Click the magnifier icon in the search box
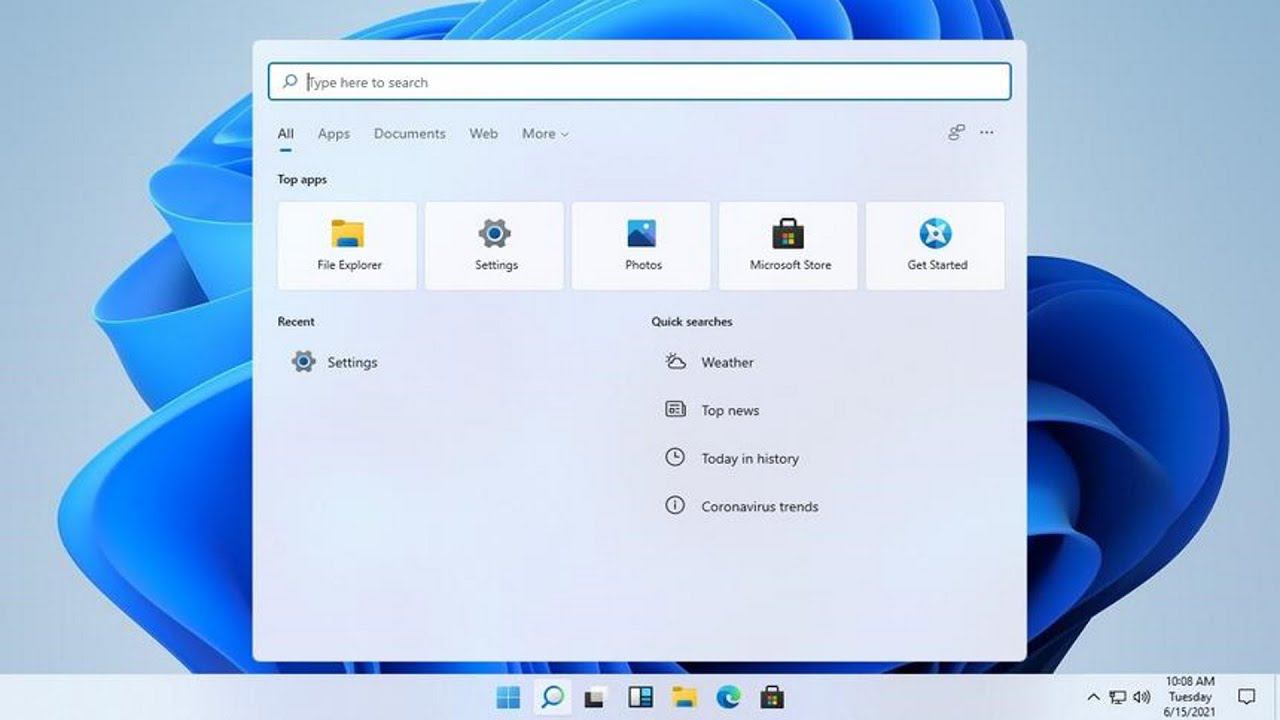 (289, 82)
